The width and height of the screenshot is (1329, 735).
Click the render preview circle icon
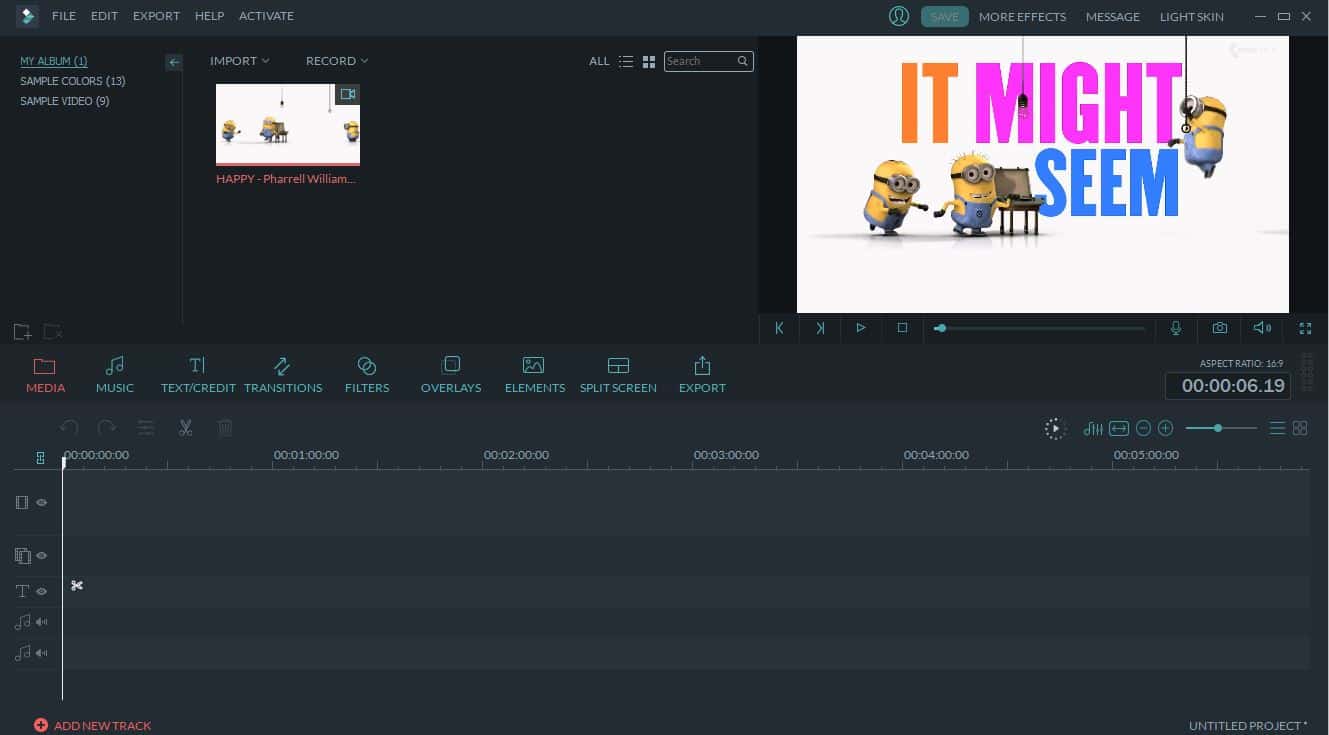coord(1055,429)
